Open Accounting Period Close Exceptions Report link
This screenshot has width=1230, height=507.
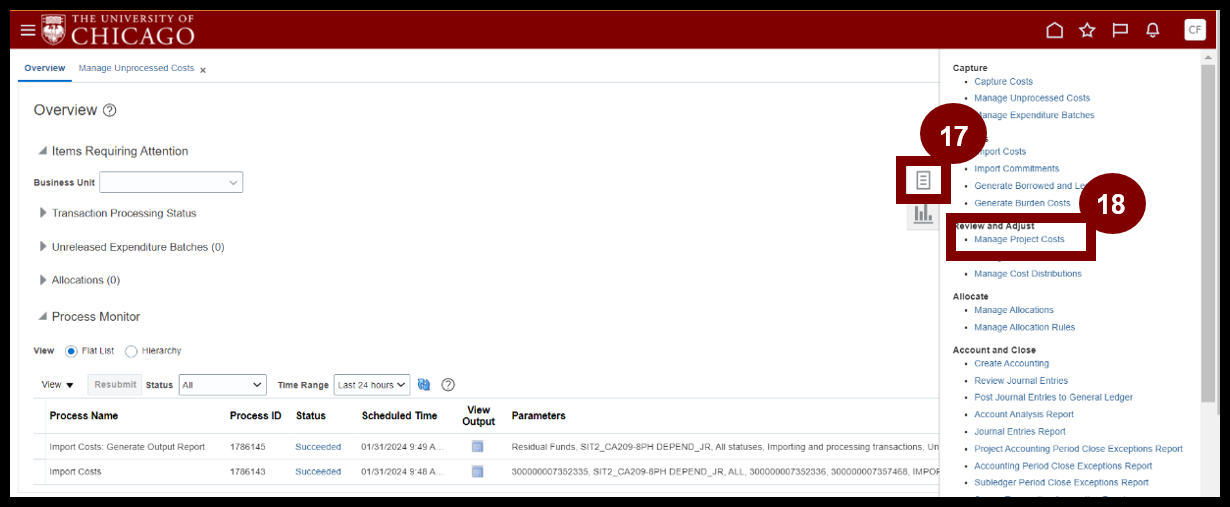(1063, 466)
